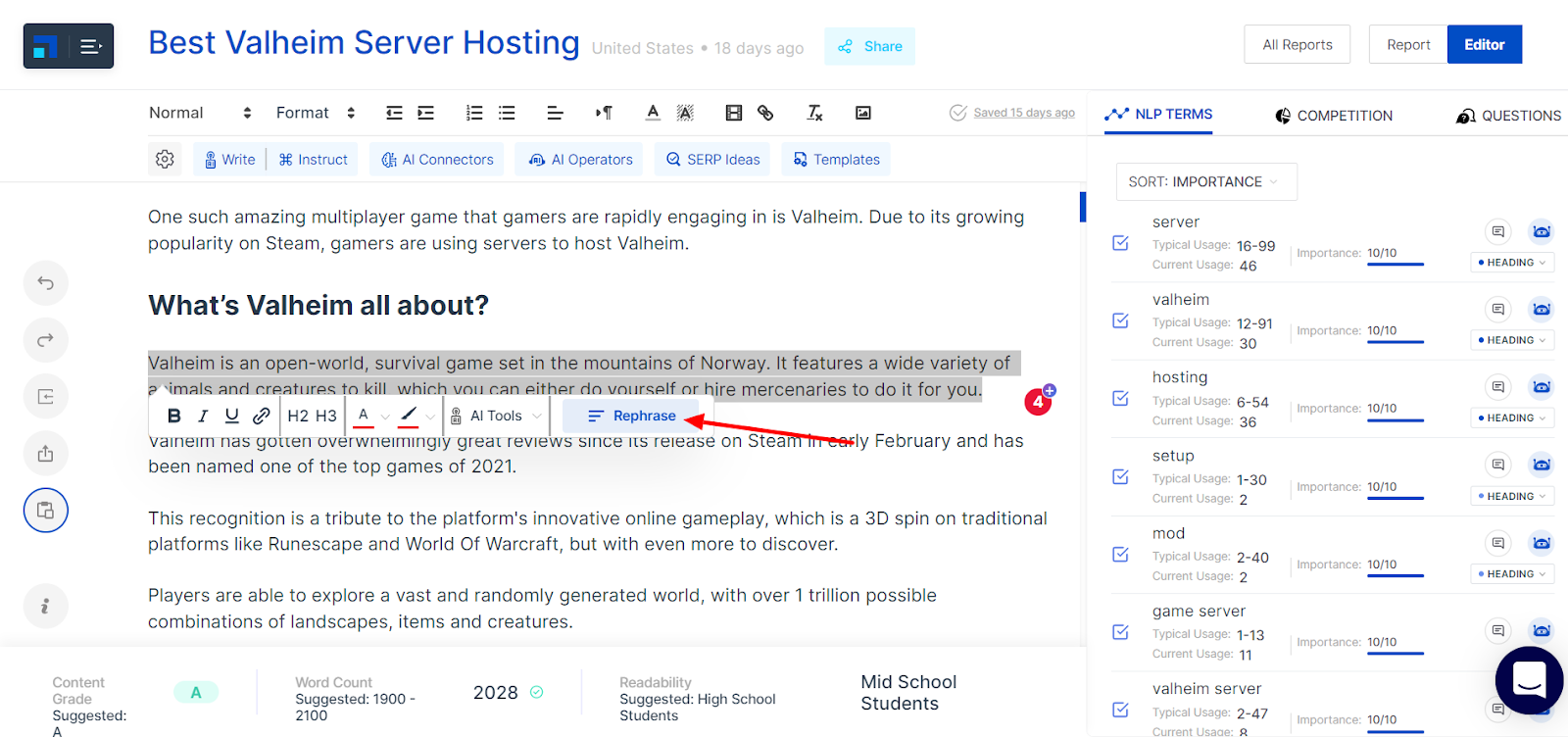This screenshot has height=737, width=1568.
Task: Toggle checkbox for server term
Action: pyautogui.click(x=1121, y=243)
